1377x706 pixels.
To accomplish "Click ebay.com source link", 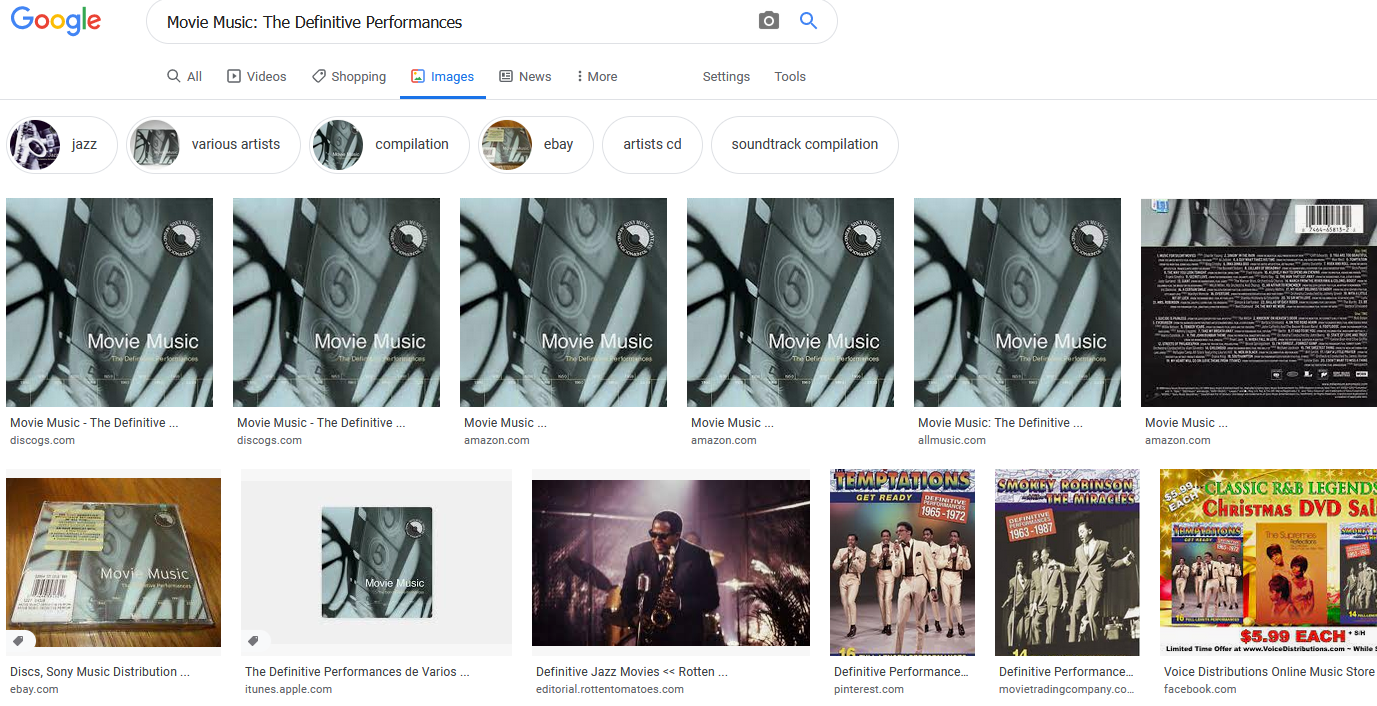I will tap(34, 689).
